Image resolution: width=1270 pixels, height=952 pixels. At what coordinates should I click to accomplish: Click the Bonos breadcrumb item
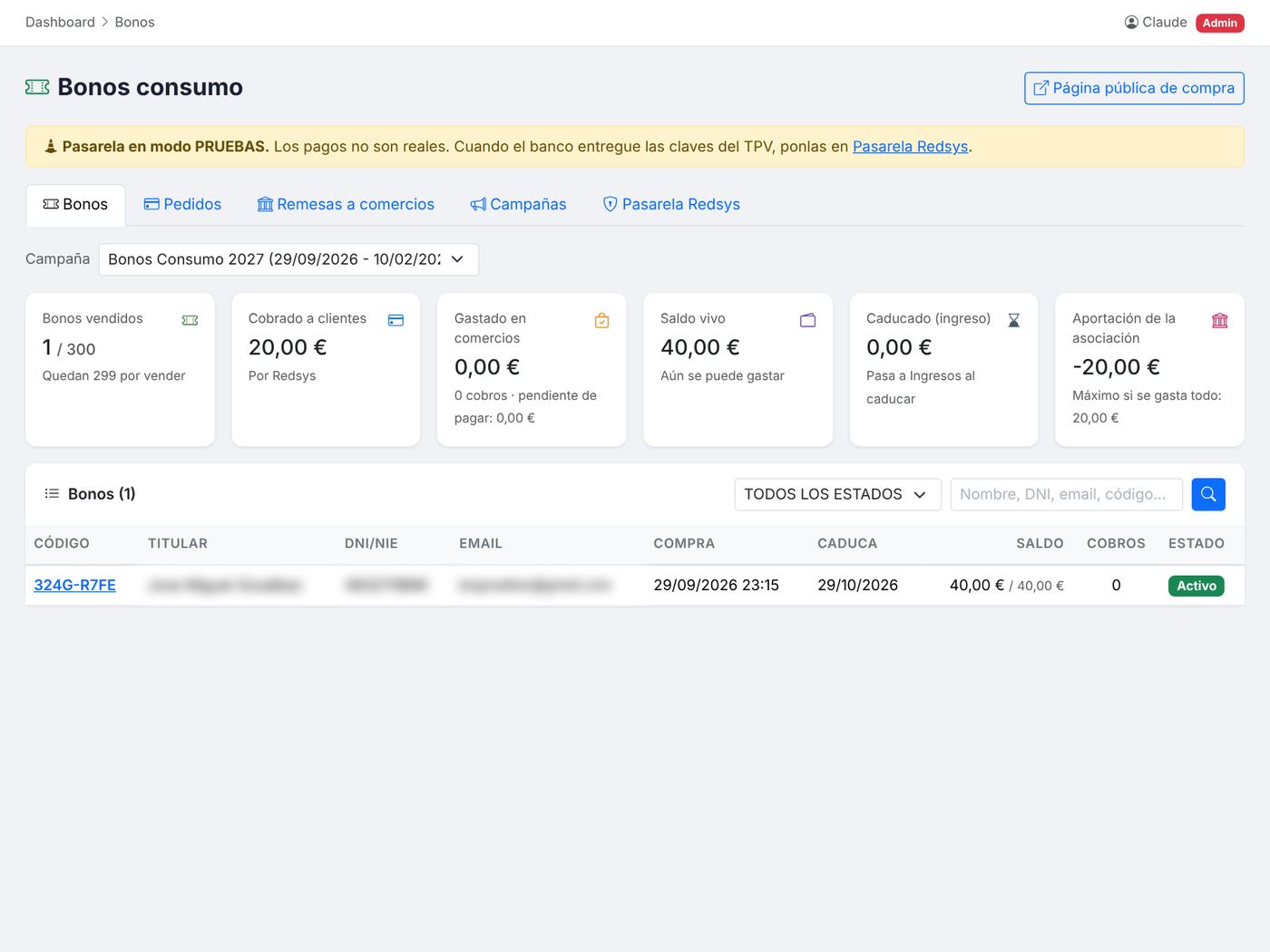134,23
